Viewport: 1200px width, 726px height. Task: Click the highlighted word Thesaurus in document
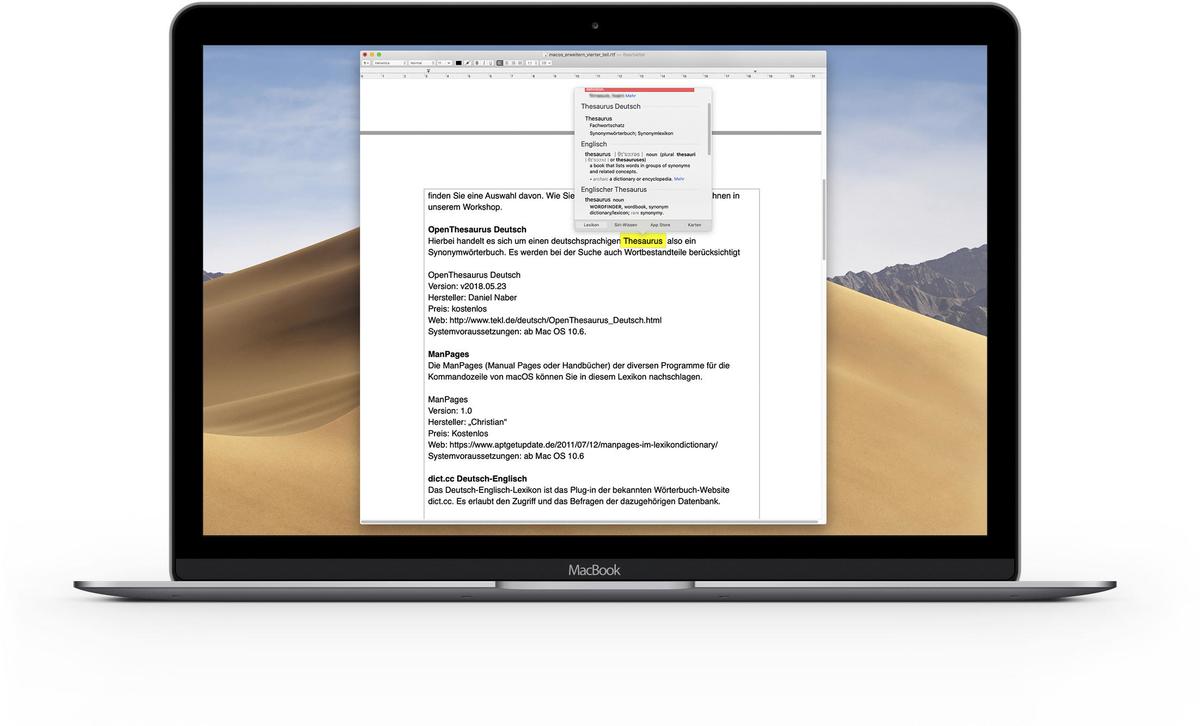click(x=642, y=241)
